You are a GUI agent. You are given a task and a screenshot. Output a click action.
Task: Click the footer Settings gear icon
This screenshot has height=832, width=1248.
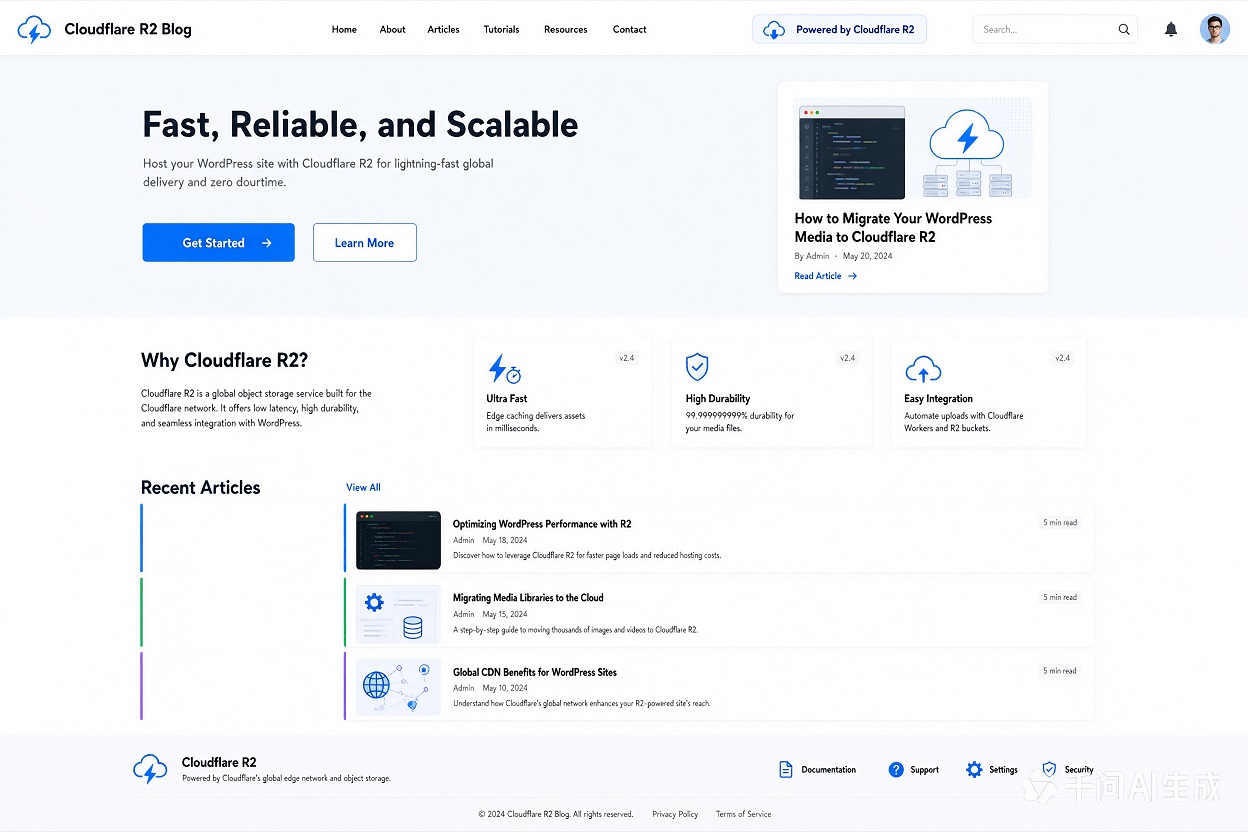974,769
